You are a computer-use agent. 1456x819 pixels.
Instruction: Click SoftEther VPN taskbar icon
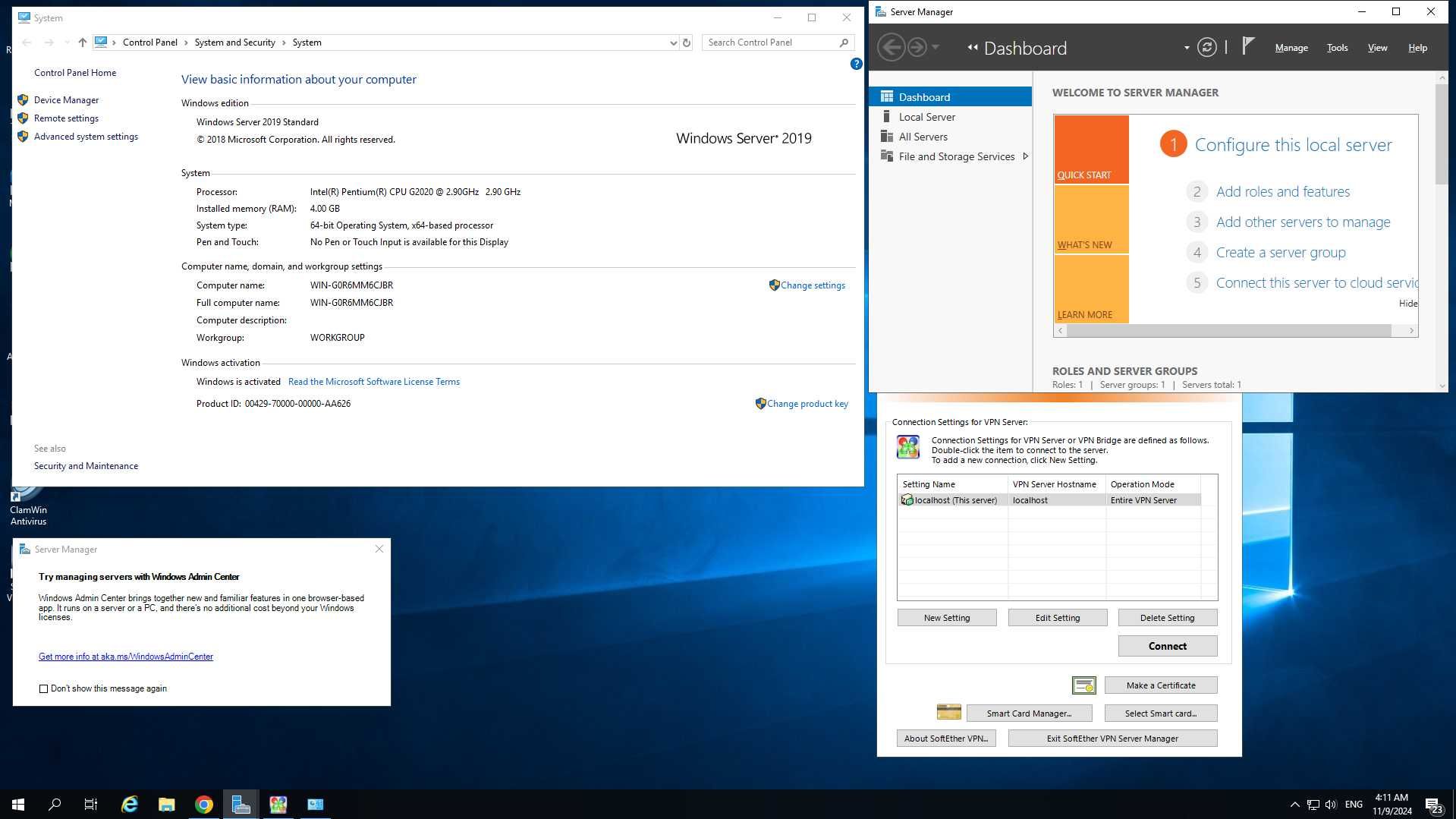(278, 805)
